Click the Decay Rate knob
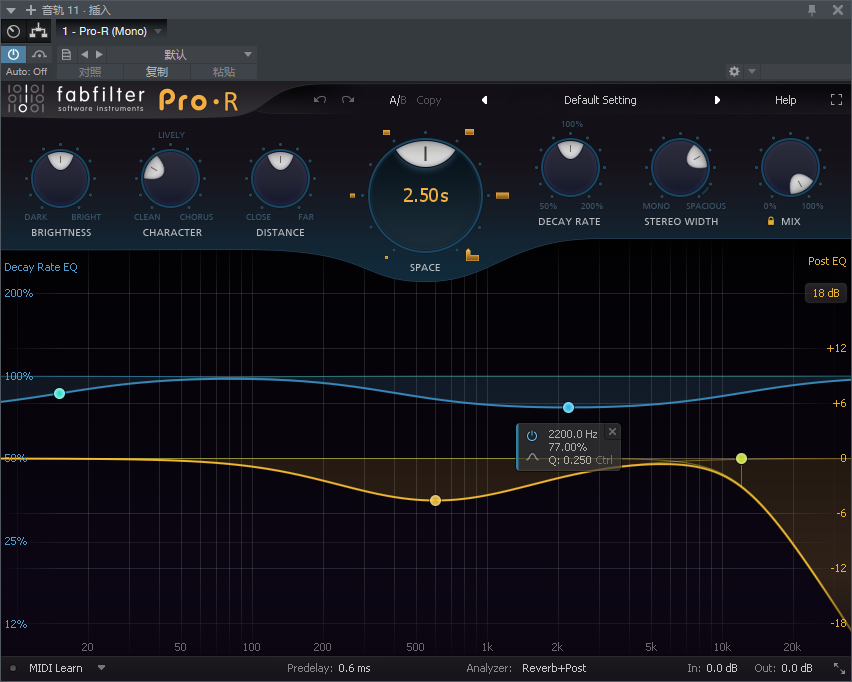 click(x=571, y=167)
